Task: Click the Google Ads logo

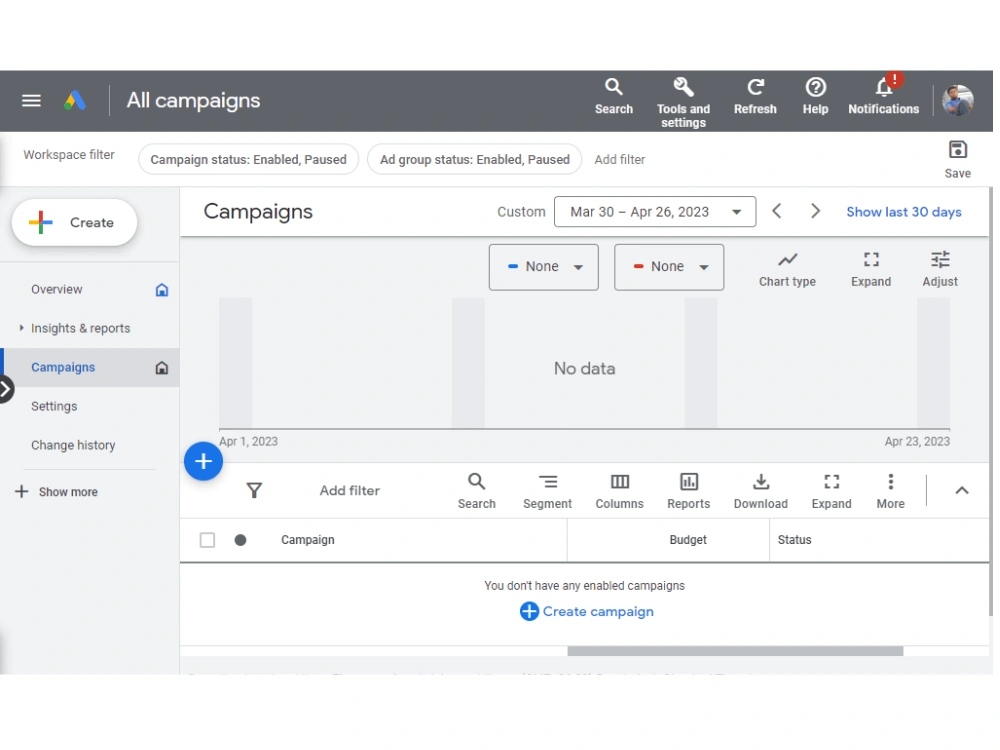Action: (x=75, y=101)
